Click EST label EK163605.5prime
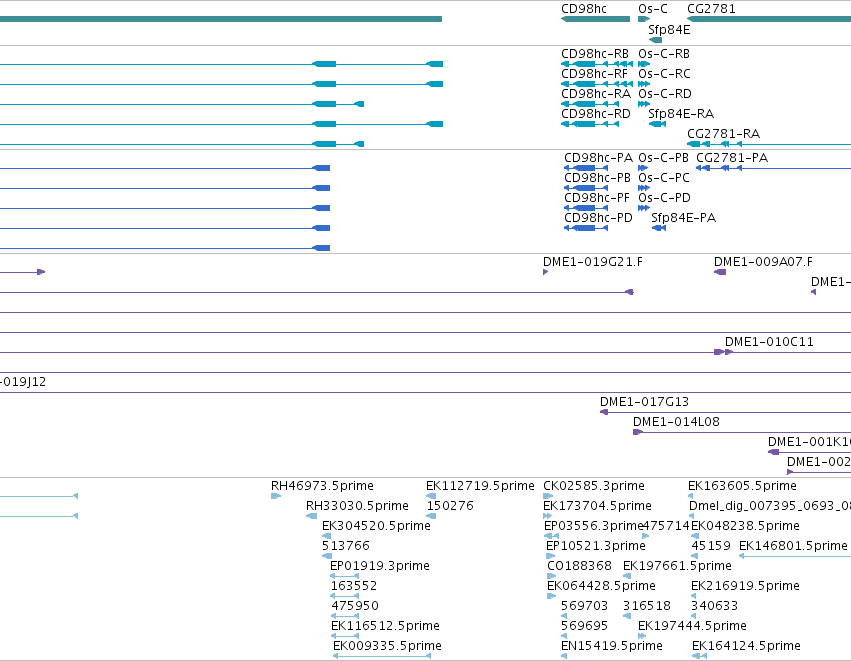 [x=742, y=486]
